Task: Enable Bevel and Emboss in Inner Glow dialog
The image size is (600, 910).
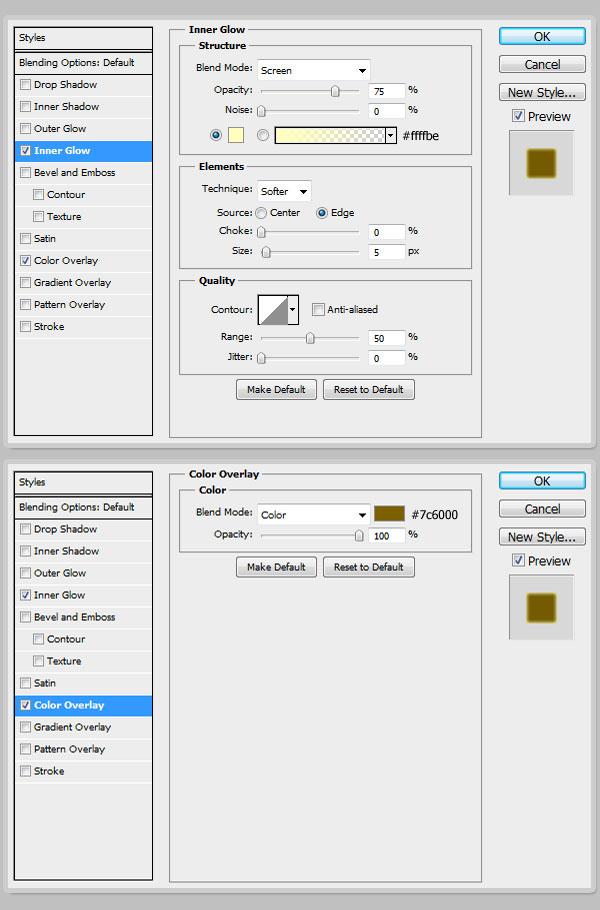Action: tap(26, 173)
